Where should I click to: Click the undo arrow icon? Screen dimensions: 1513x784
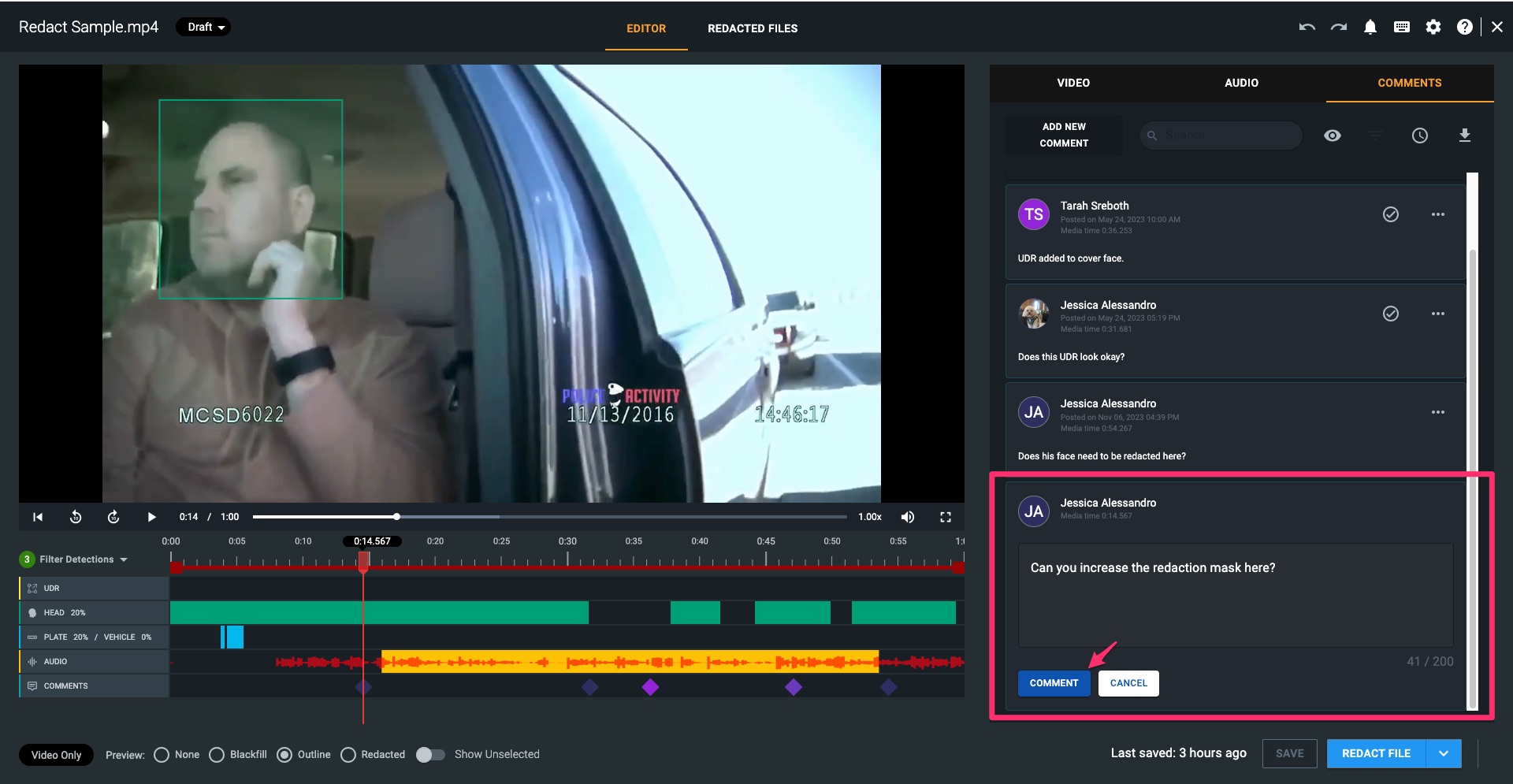1307,28
